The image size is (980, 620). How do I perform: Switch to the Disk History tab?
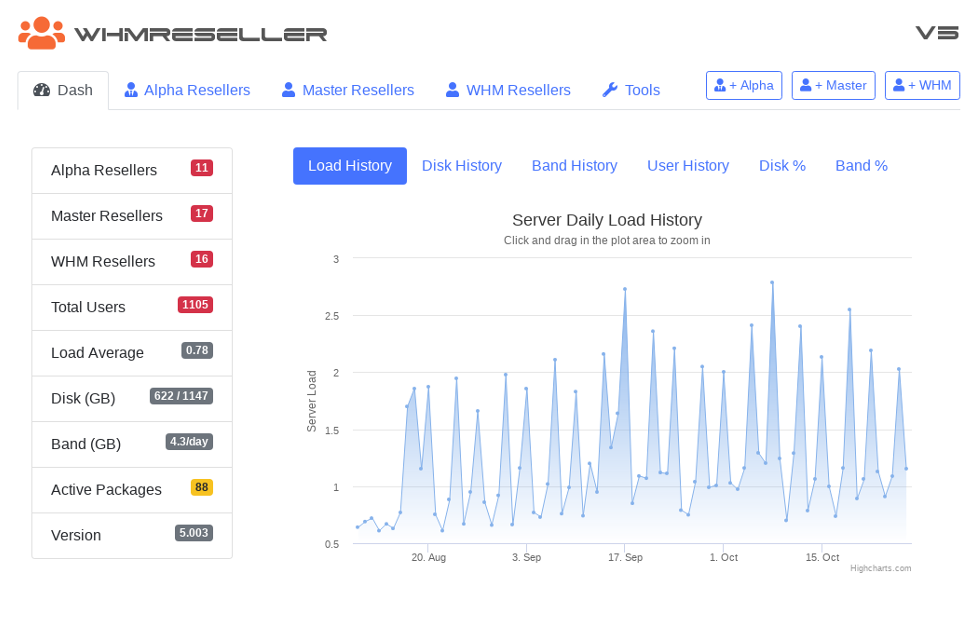[x=462, y=166]
